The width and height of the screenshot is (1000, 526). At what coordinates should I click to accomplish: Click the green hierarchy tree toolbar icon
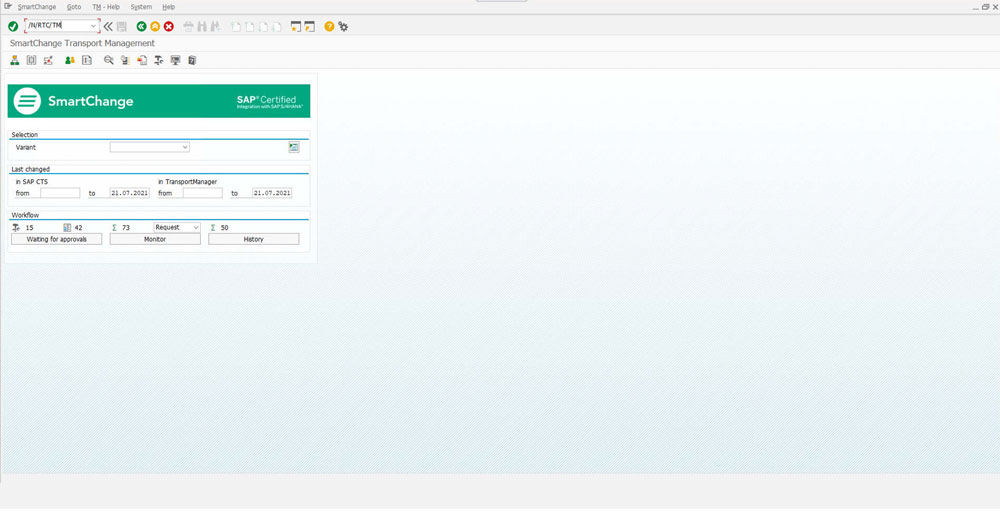[15, 60]
